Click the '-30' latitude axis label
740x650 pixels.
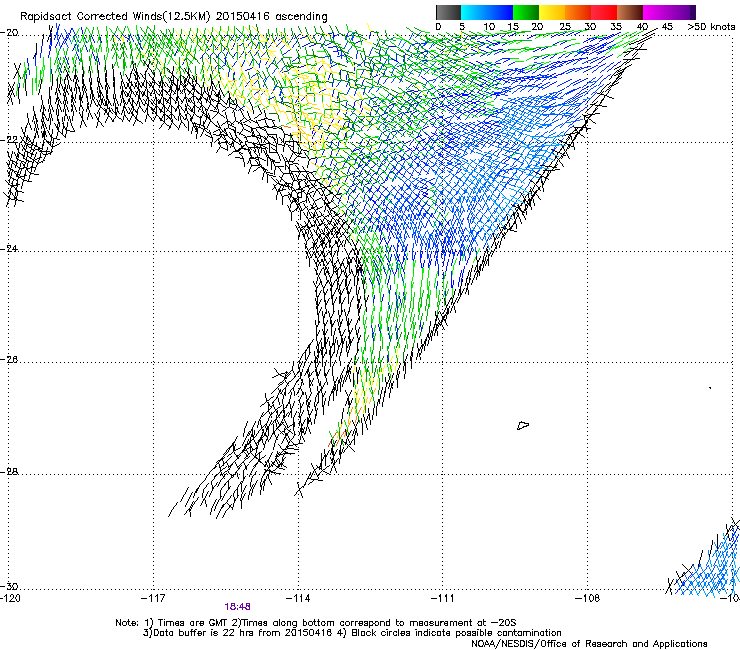[x=9, y=586]
